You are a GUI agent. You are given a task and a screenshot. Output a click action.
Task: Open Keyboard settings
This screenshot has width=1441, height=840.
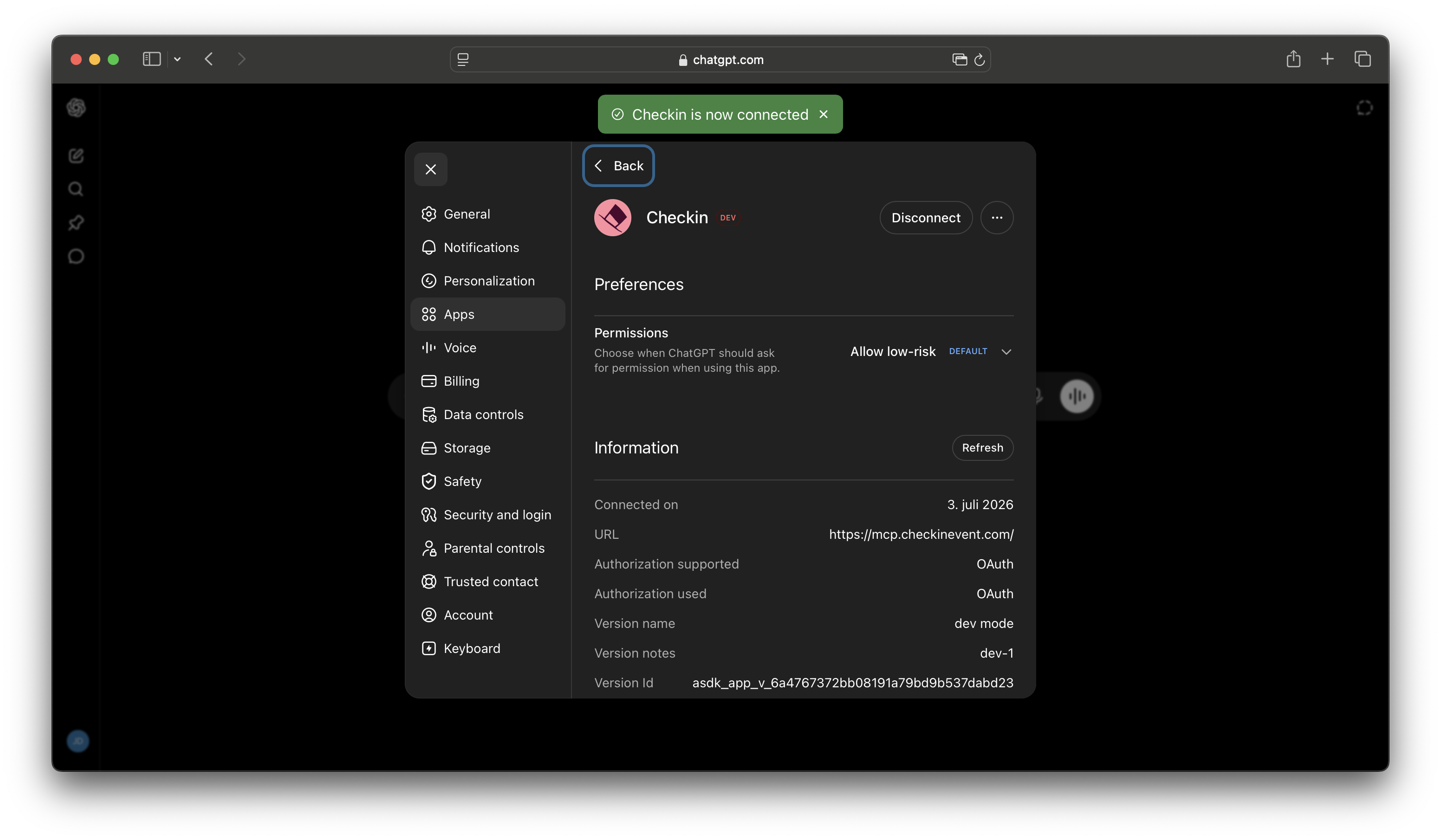click(488, 648)
